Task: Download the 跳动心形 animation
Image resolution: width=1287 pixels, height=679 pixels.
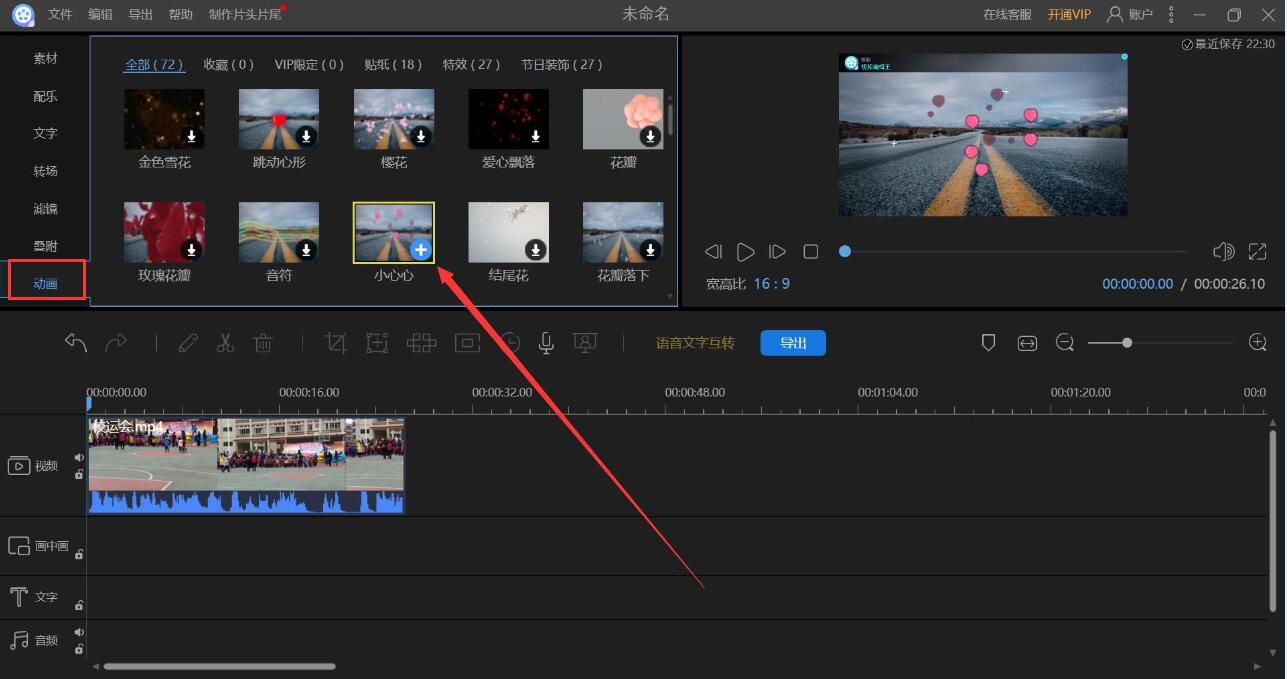Action: (x=306, y=136)
